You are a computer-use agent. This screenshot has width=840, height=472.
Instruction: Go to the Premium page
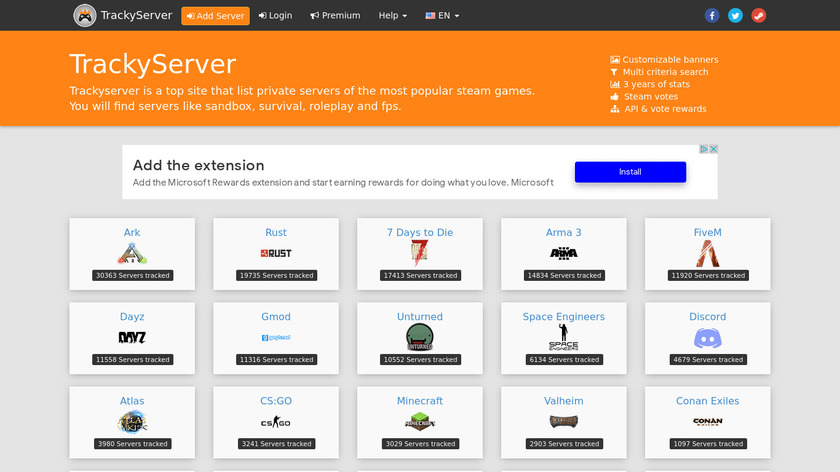pyautogui.click(x=335, y=16)
